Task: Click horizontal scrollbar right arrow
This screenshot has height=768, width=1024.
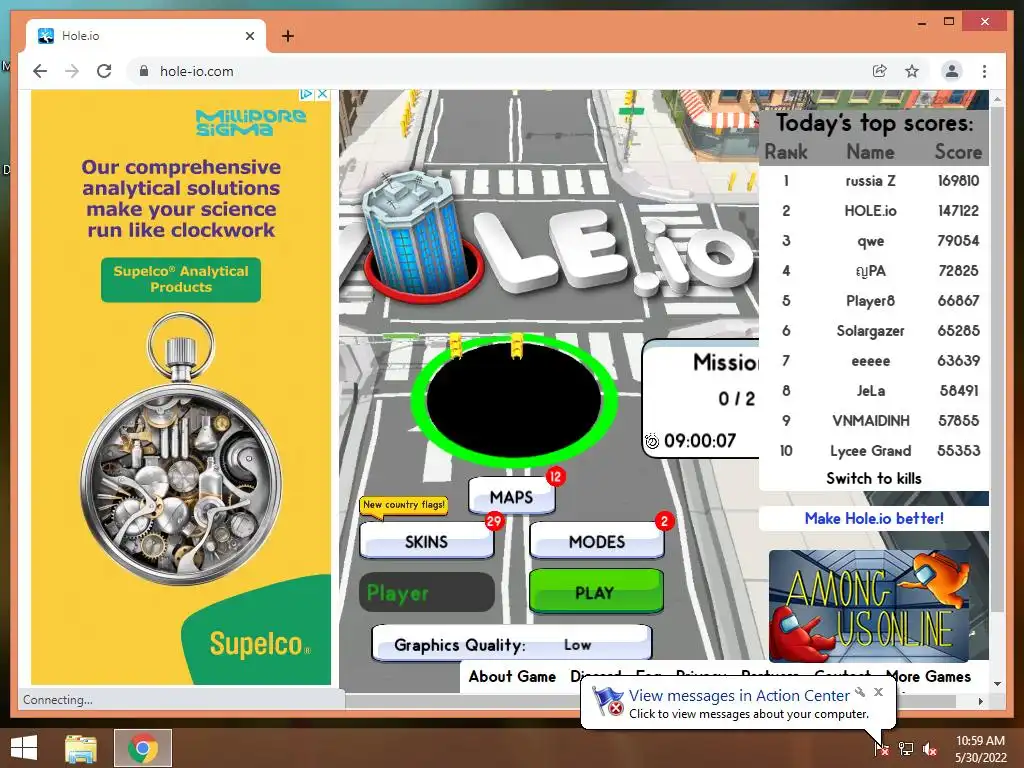Action: (980, 701)
